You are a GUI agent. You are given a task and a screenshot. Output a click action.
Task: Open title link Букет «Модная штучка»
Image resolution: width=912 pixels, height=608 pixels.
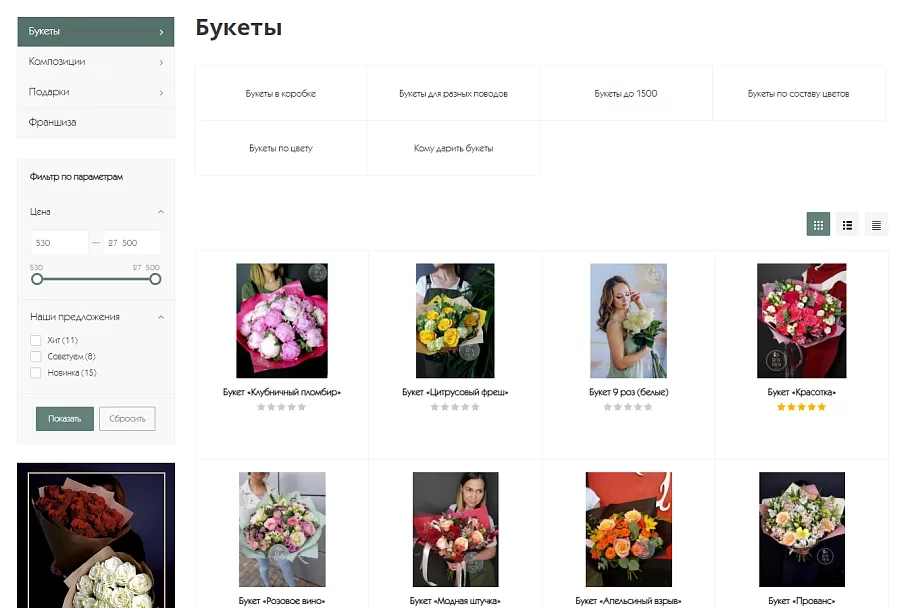coord(455,600)
